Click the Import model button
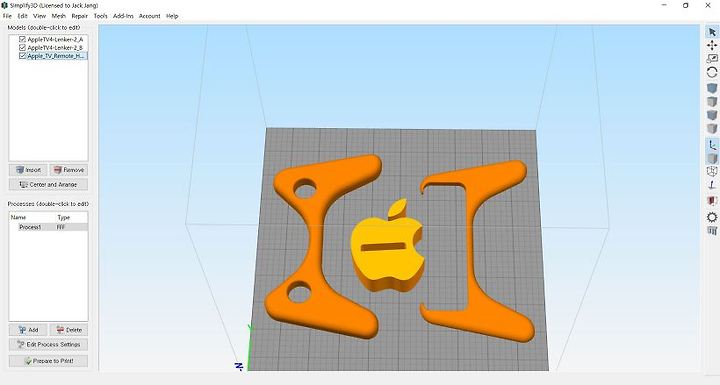This screenshot has width=720, height=385. tap(28, 170)
